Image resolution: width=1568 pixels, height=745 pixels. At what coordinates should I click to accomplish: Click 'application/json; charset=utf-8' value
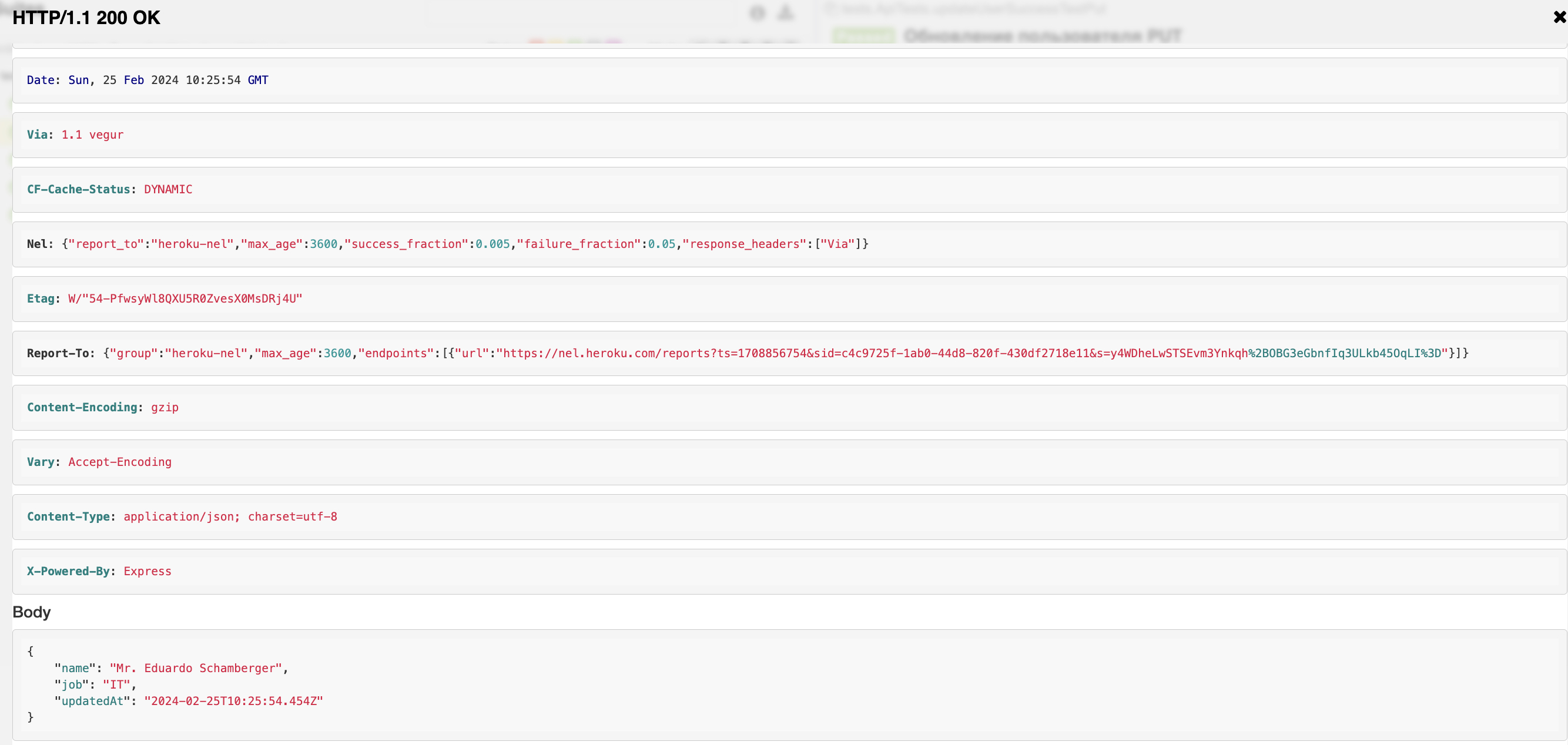click(231, 517)
